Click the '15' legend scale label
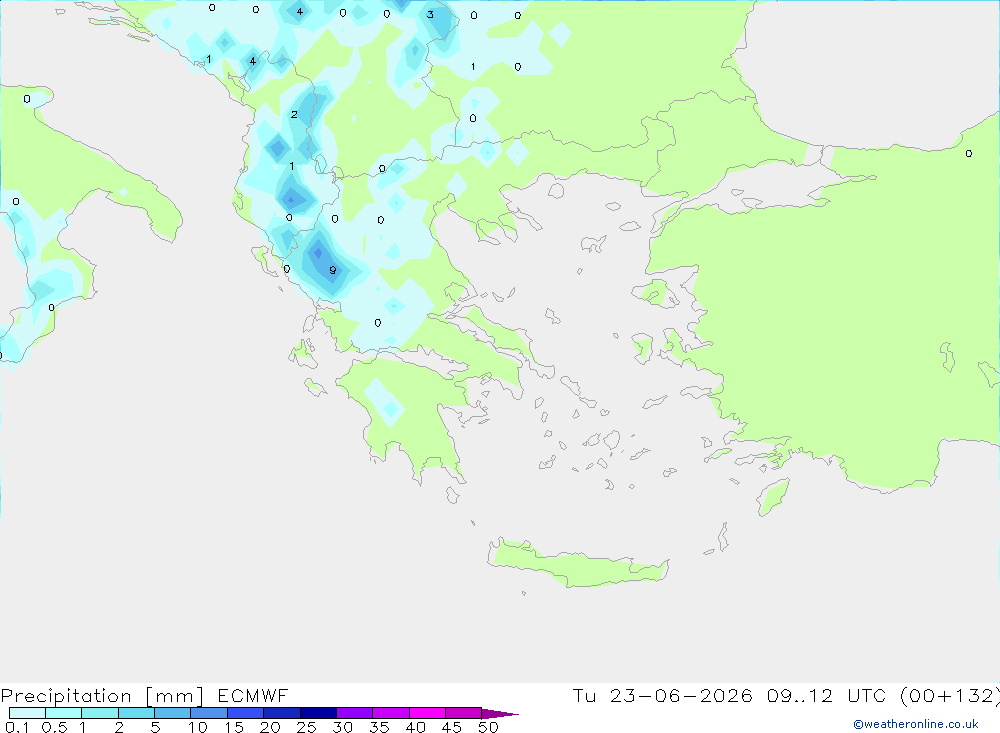Image resolution: width=1000 pixels, height=733 pixels. click(x=234, y=727)
